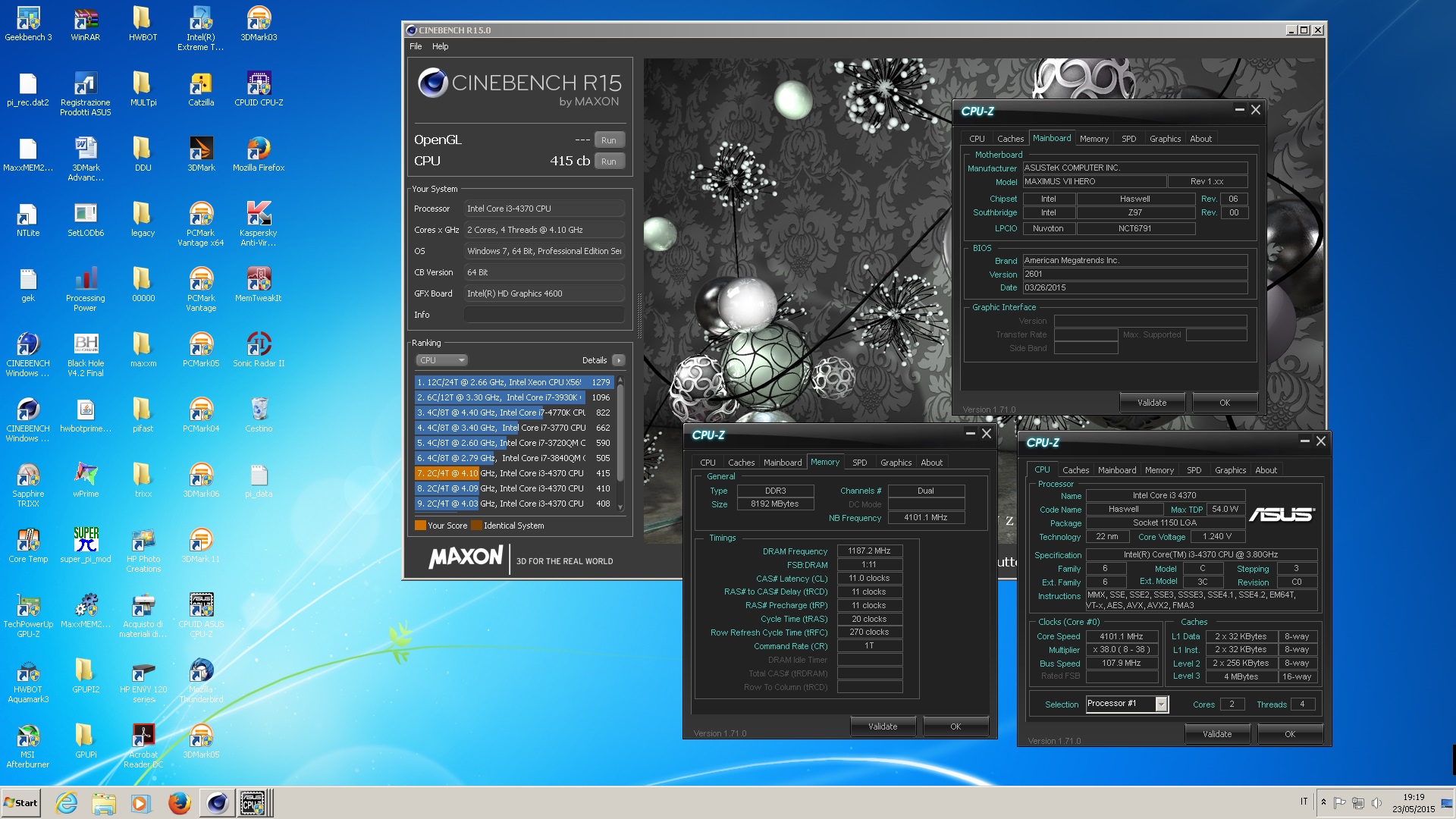Run the CPU benchmark
The image size is (1456, 819).
pos(609,162)
